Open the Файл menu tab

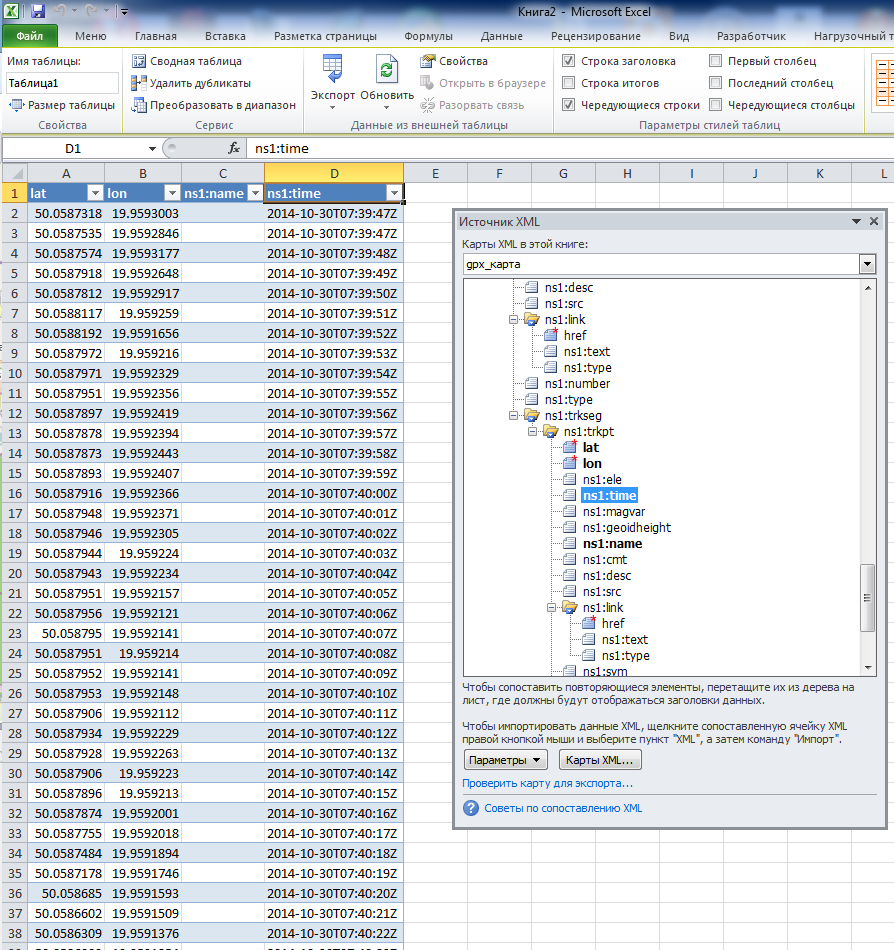click(29, 36)
